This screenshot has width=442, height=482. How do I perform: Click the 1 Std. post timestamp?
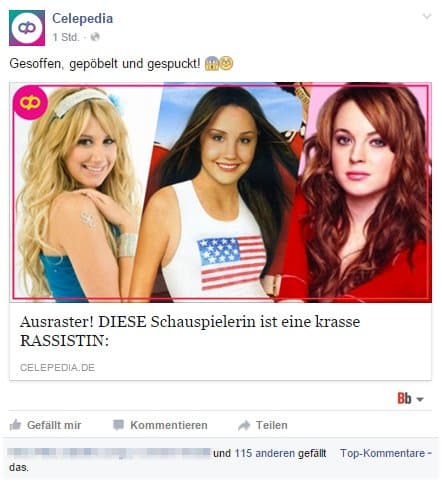65,37
